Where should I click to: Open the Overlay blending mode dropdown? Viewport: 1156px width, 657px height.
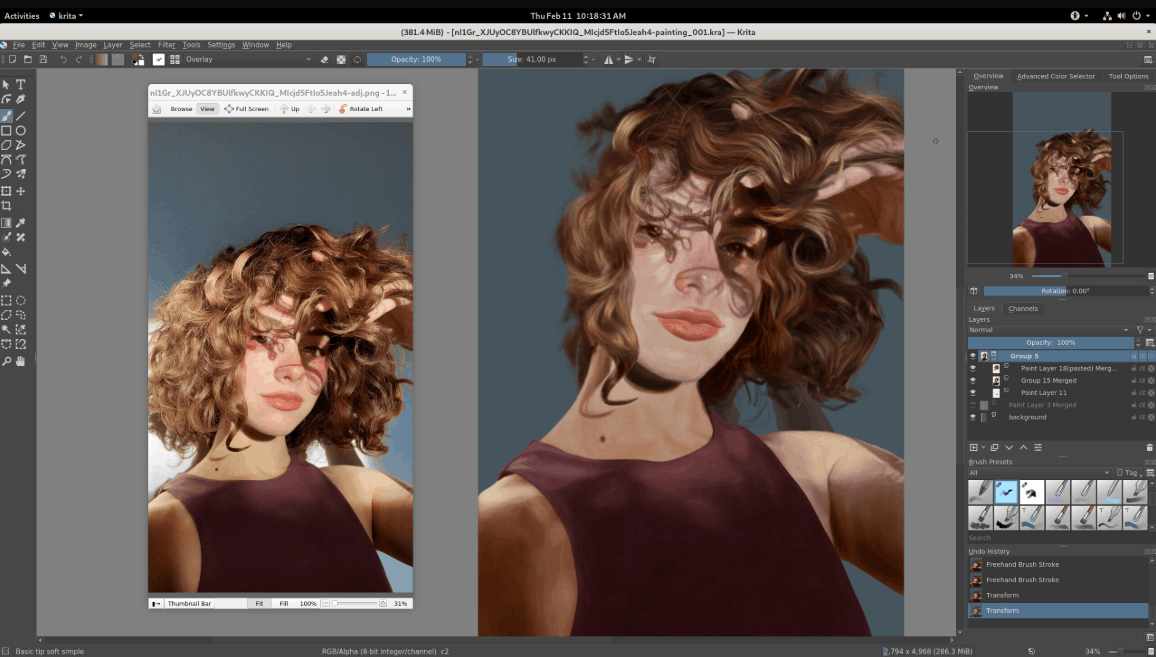coord(248,60)
